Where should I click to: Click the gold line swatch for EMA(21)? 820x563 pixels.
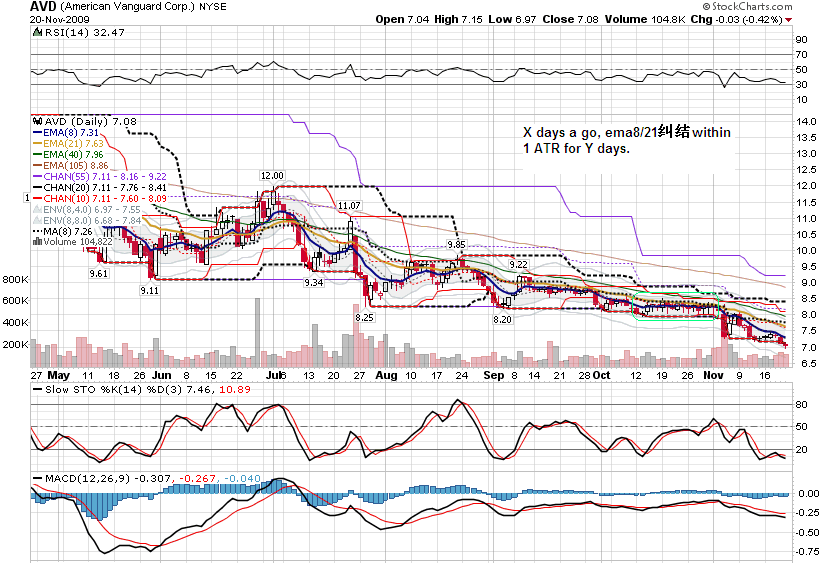click(37, 144)
